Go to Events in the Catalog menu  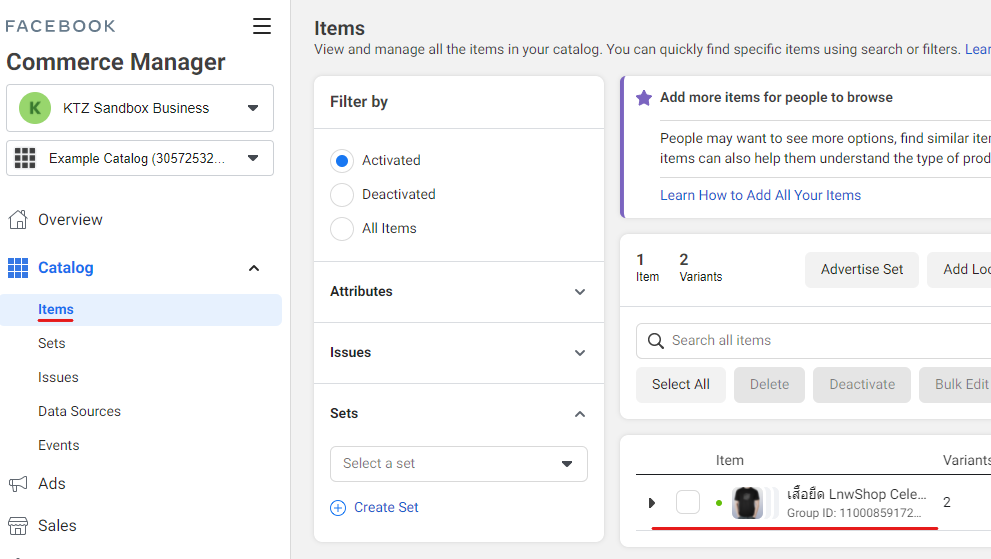click(x=59, y=446)
